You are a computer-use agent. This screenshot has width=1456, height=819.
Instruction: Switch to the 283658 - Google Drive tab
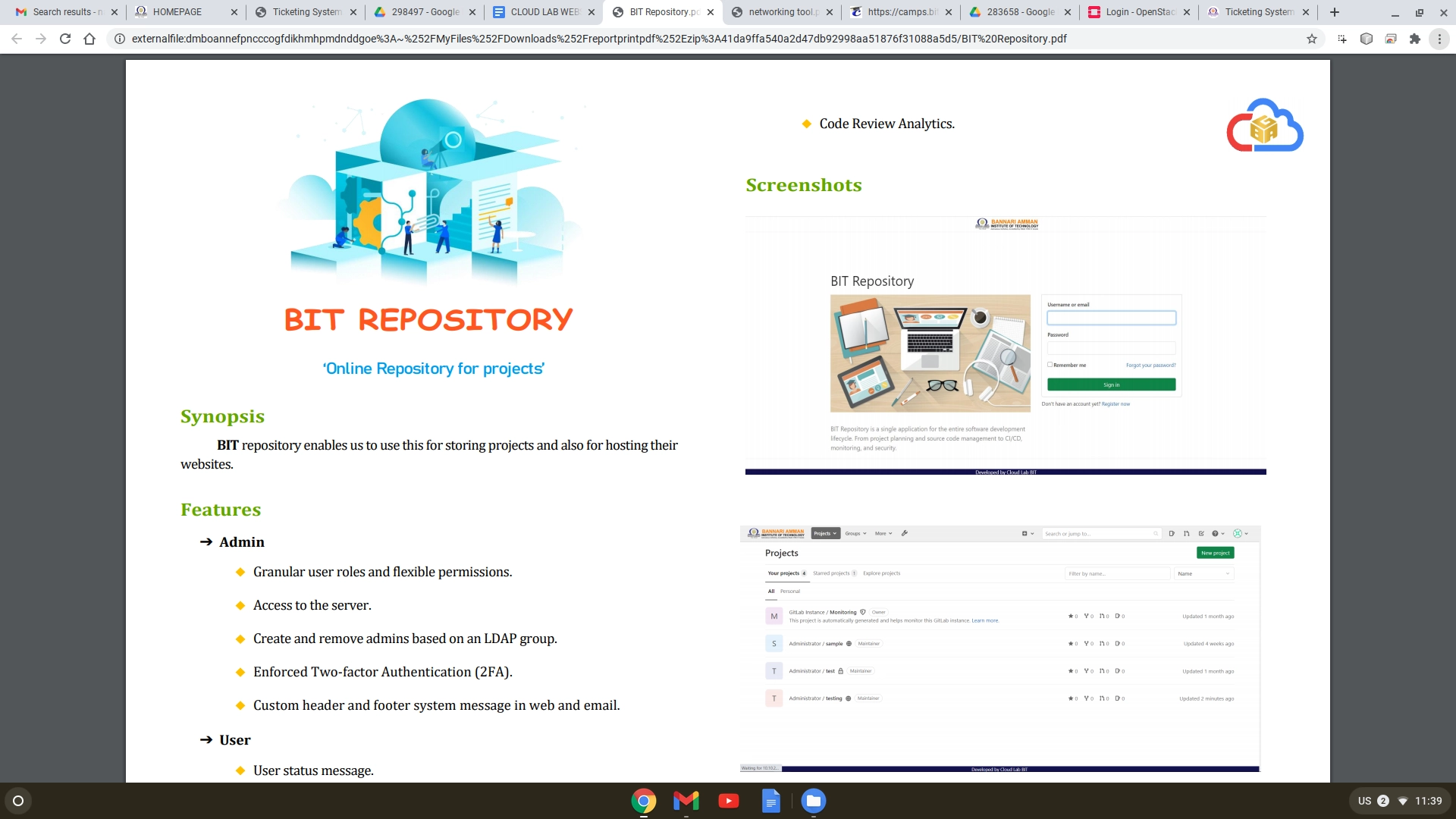1019,12
